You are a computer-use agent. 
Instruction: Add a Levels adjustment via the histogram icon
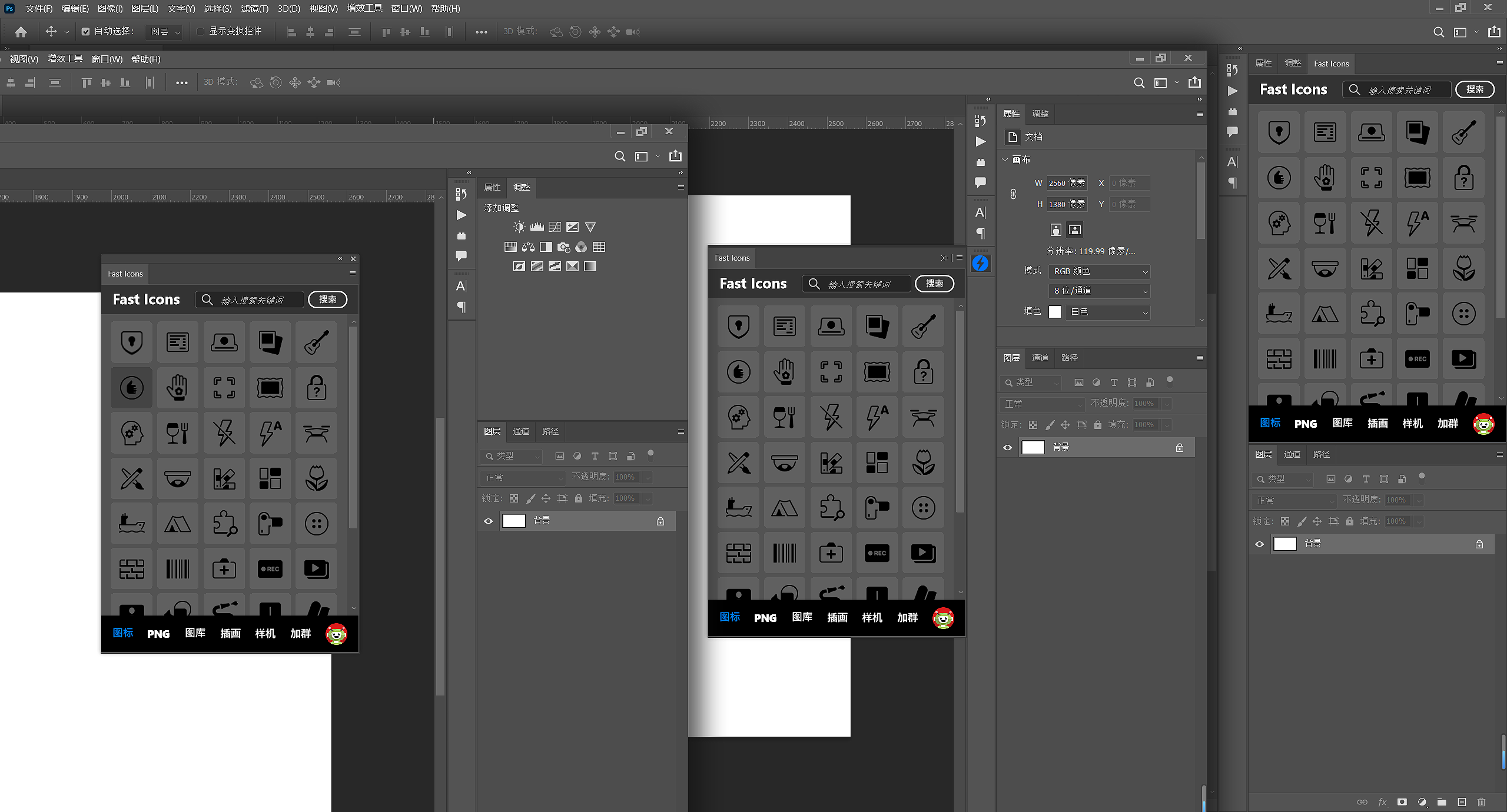(537, 227)
